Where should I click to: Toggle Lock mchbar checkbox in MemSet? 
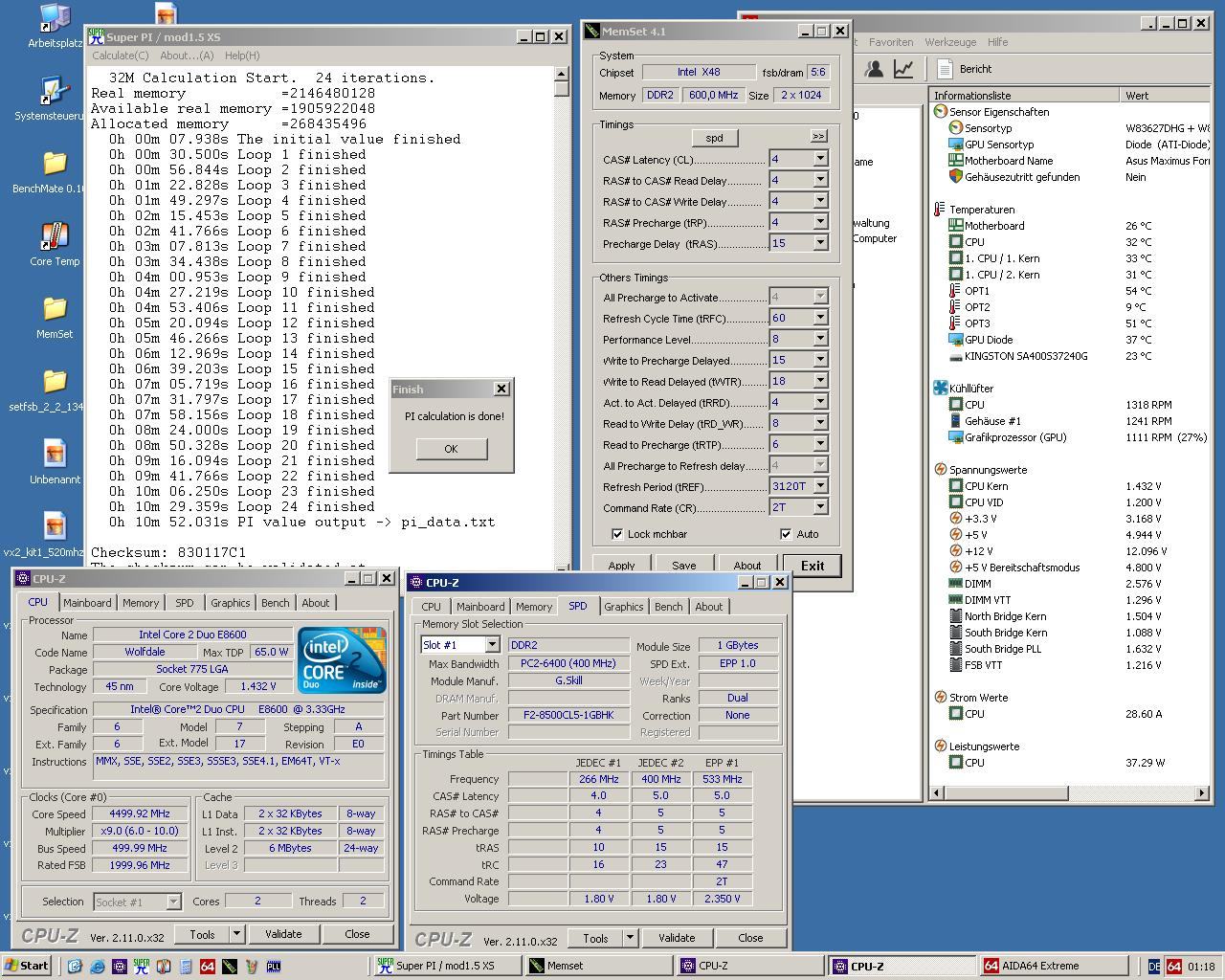point(617,534)
